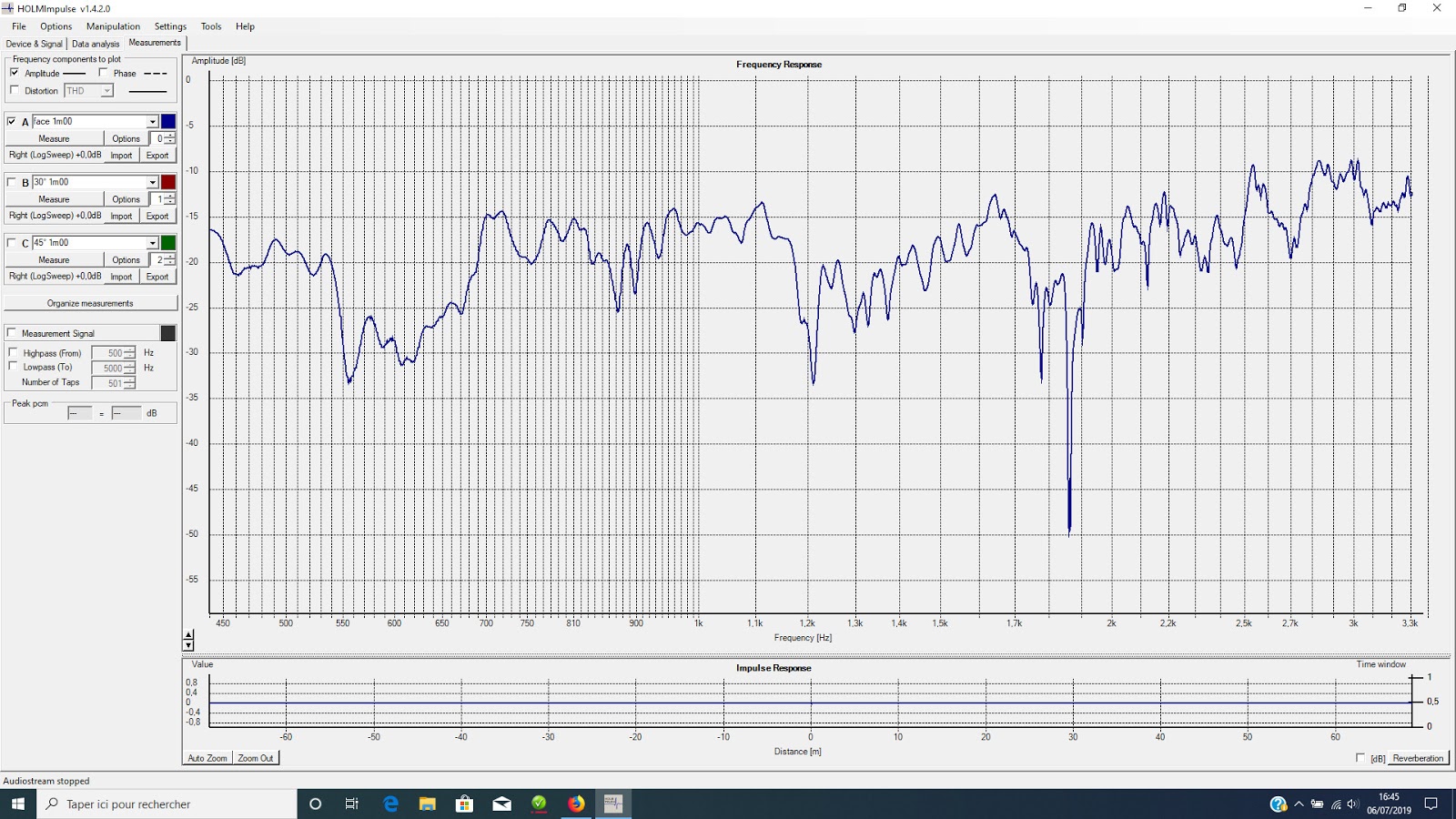
Task: Open battery power status icon
Action: (x=1317, y=804)
